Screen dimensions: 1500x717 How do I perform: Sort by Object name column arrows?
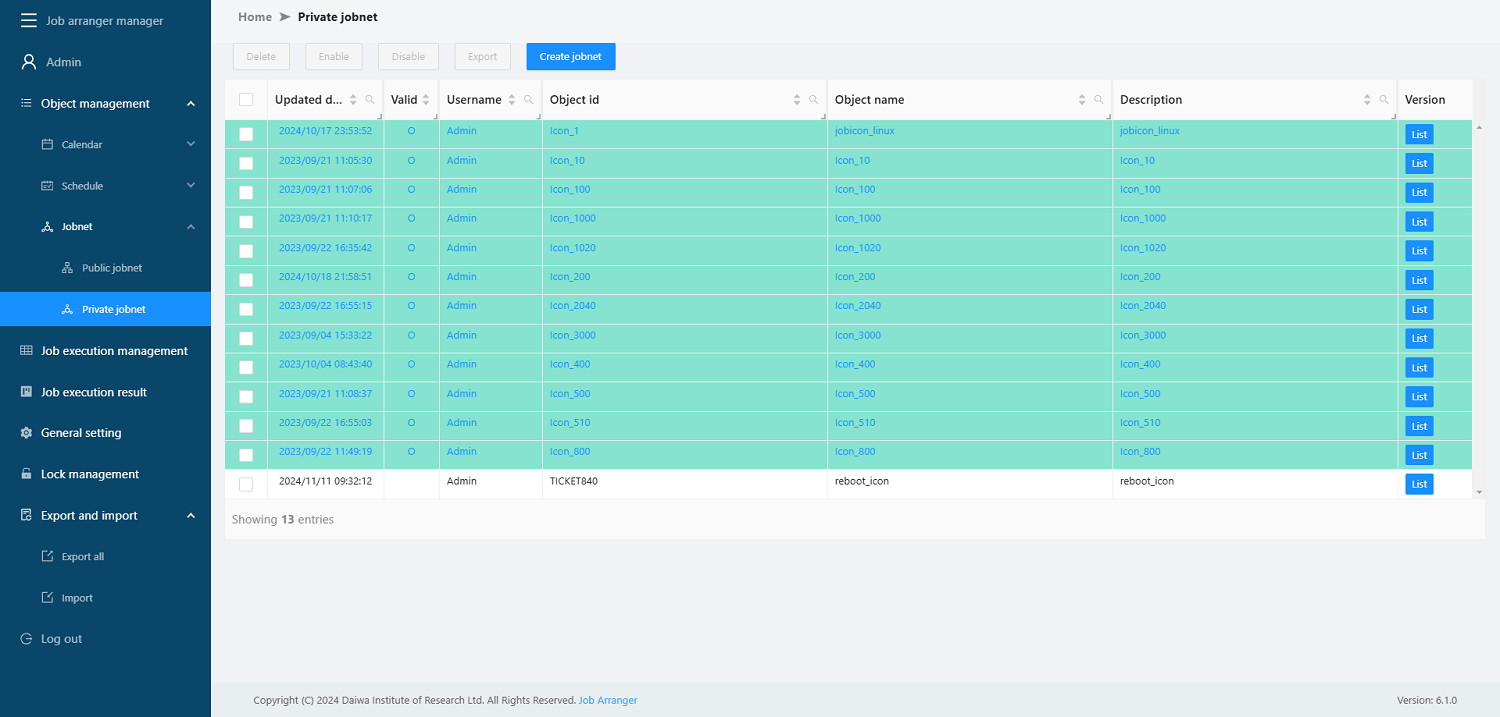click(1082, 100)
